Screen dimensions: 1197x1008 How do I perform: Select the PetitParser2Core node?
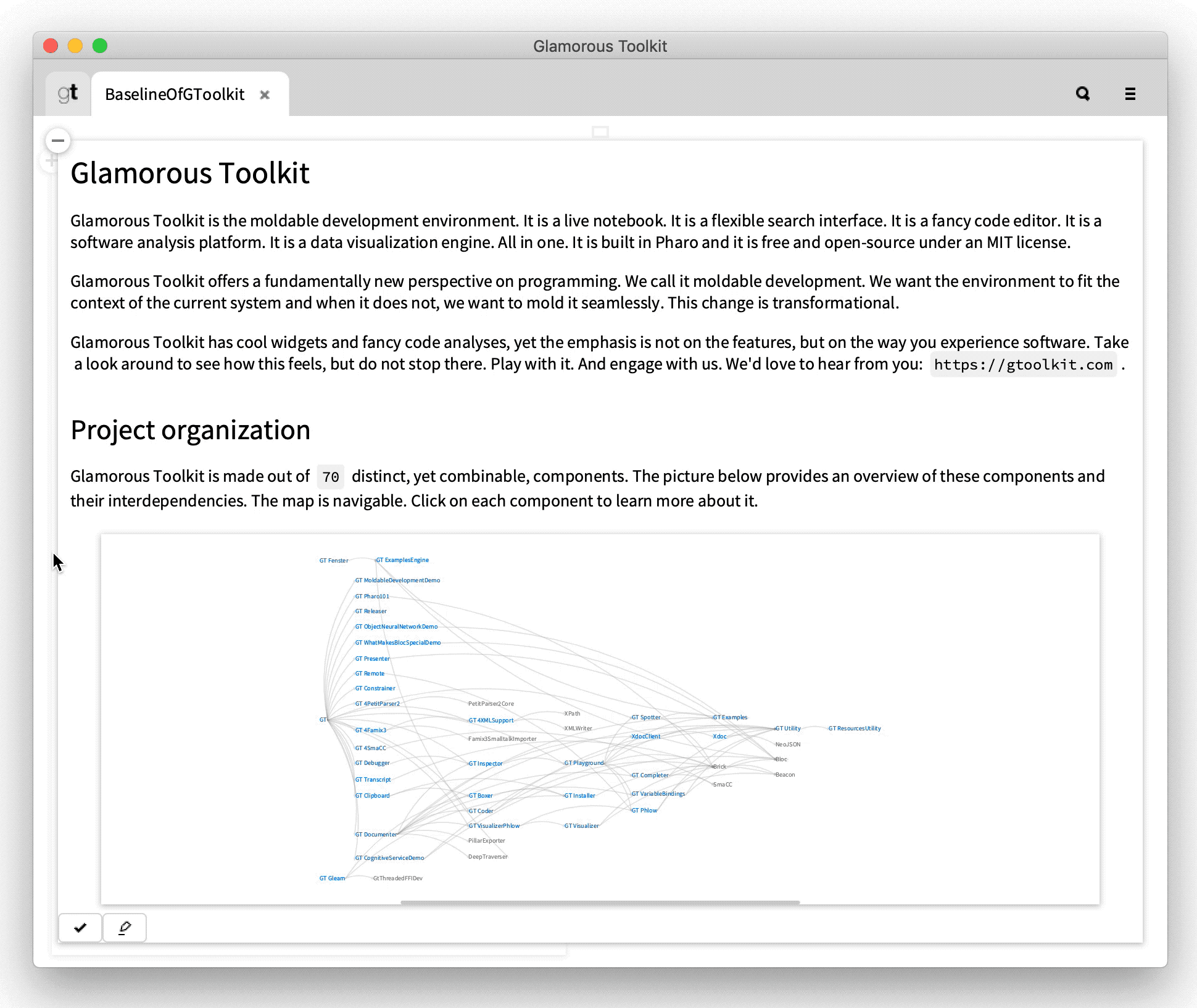pyautogui.click(x=491, y=704)
